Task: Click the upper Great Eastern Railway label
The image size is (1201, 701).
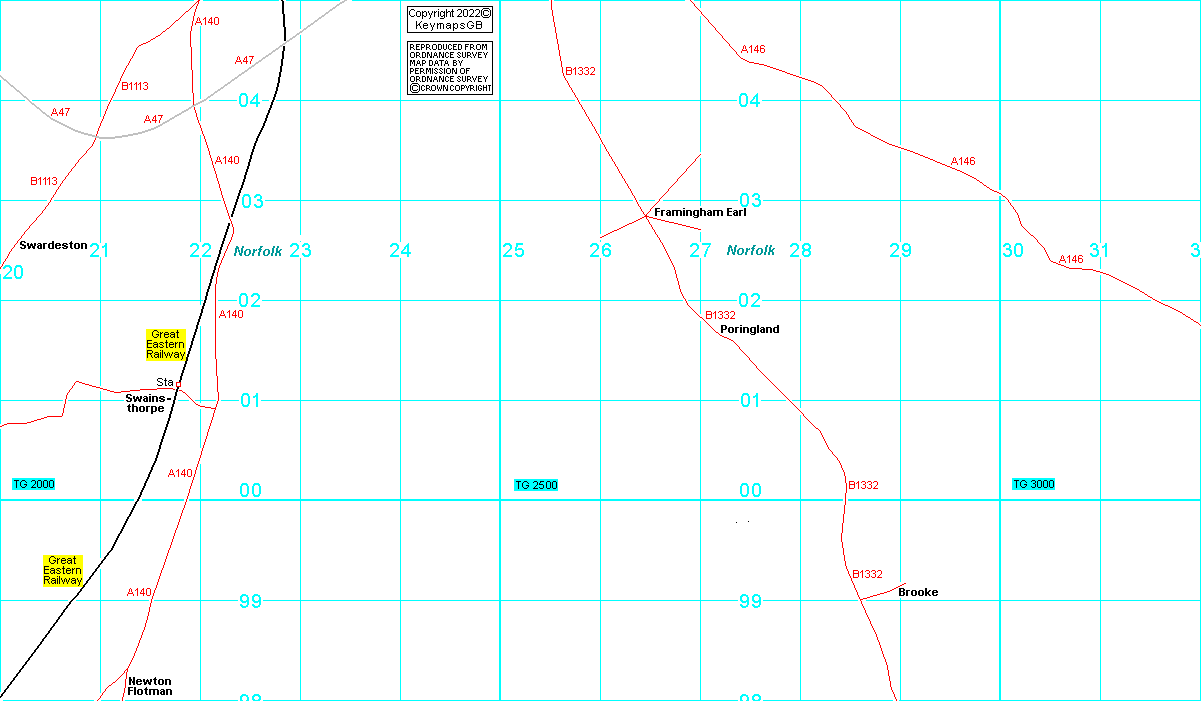Action: 166,344
